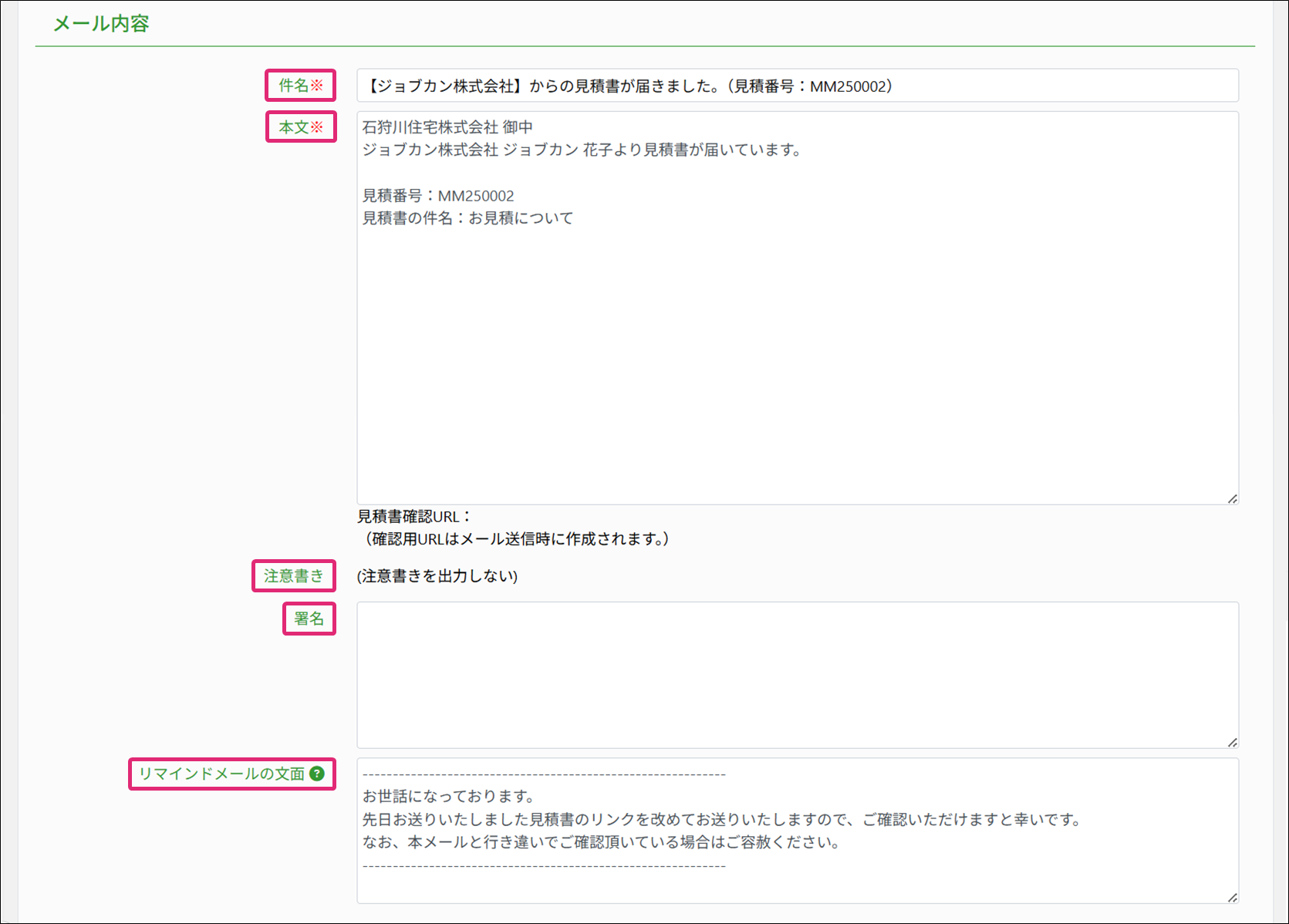The image size is (1289, 924).
Task: Click the 署名 label
Action: pyautogui.click(x=309, y=619)
